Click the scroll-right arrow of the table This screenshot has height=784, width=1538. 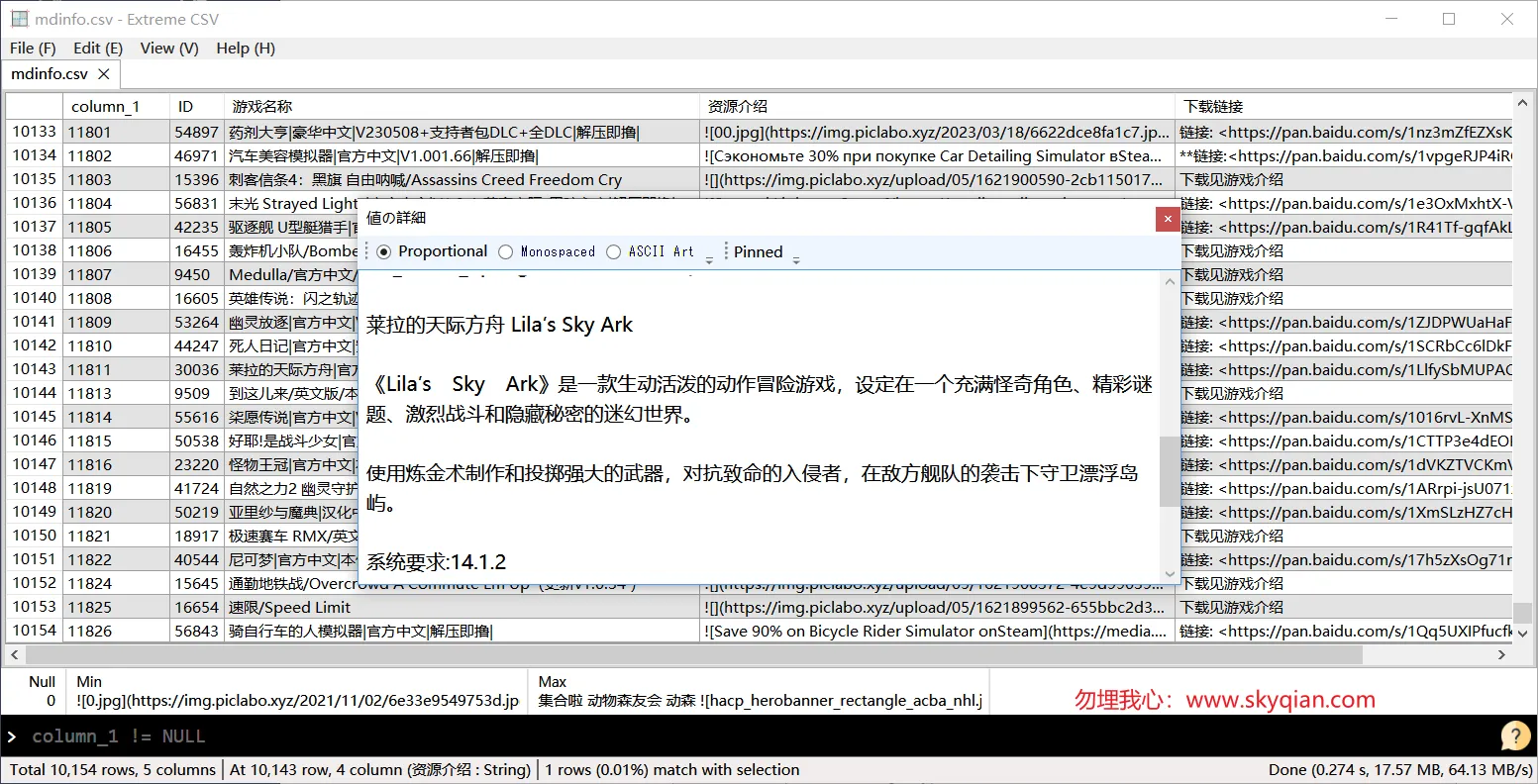pos(1502,654)
